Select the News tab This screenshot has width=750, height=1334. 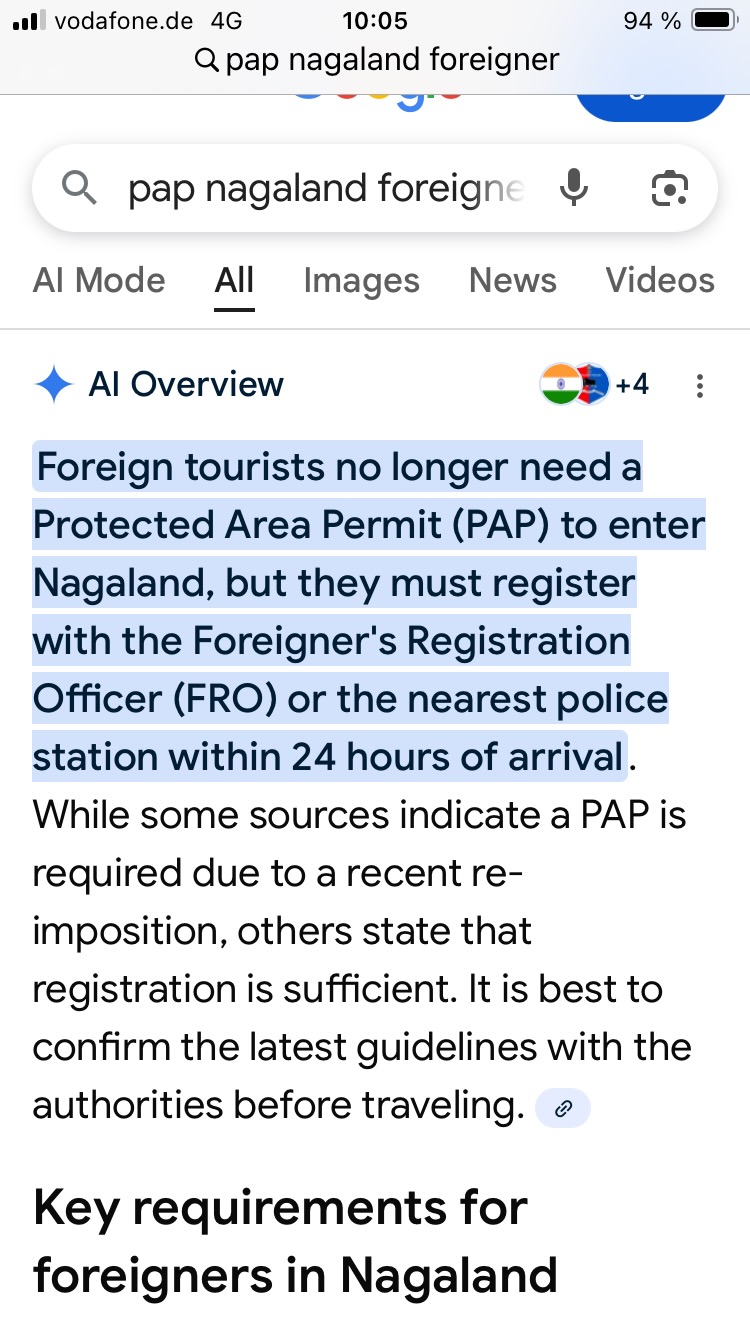pos(512,280)
